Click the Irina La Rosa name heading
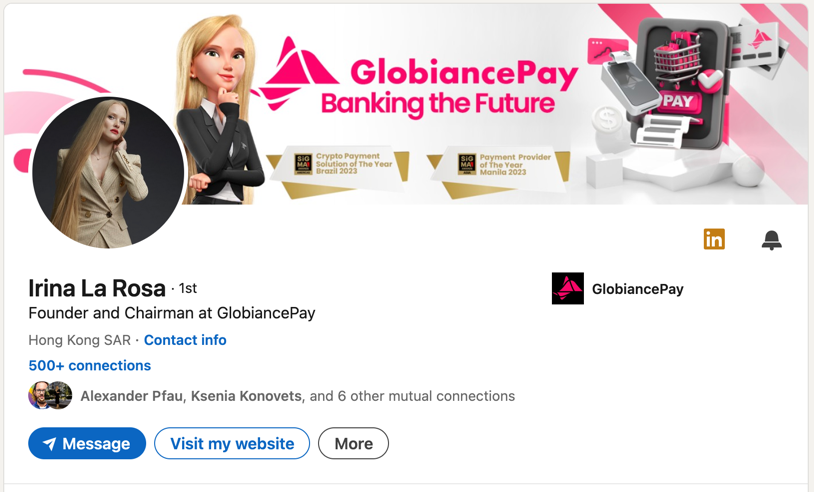 click(97, 288)
